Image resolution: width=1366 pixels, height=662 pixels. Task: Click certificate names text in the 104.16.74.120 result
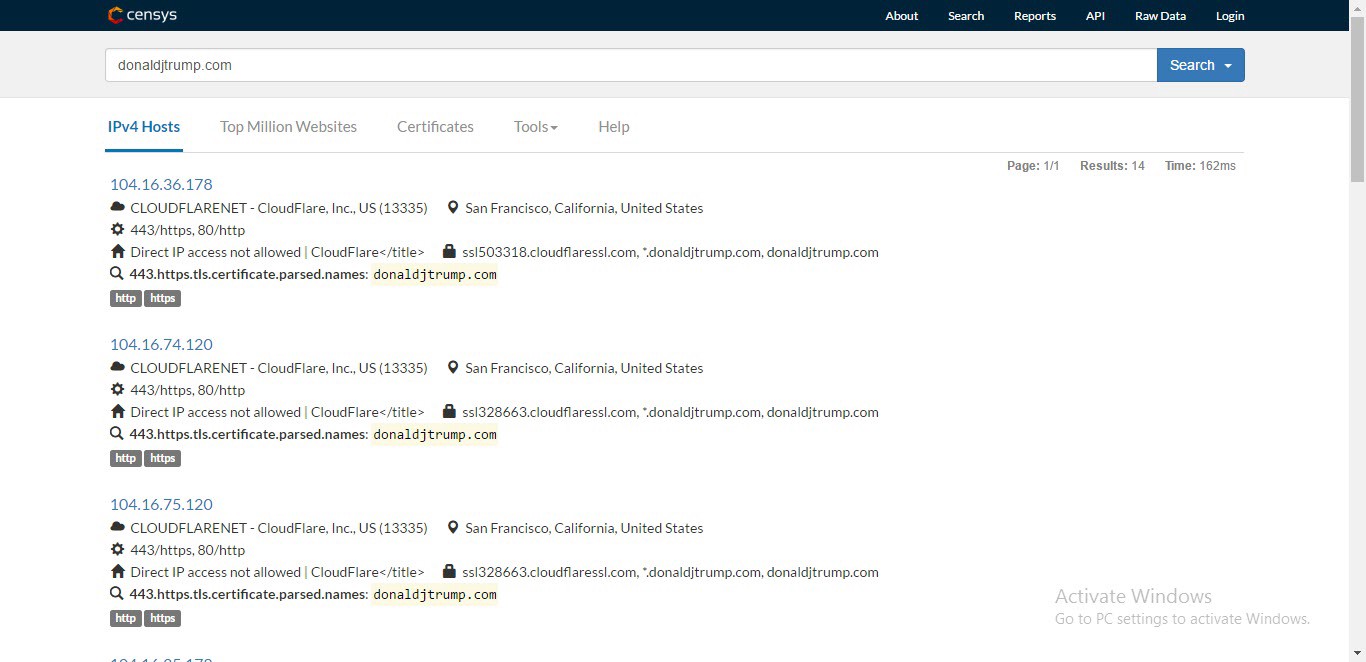point(670,412)
